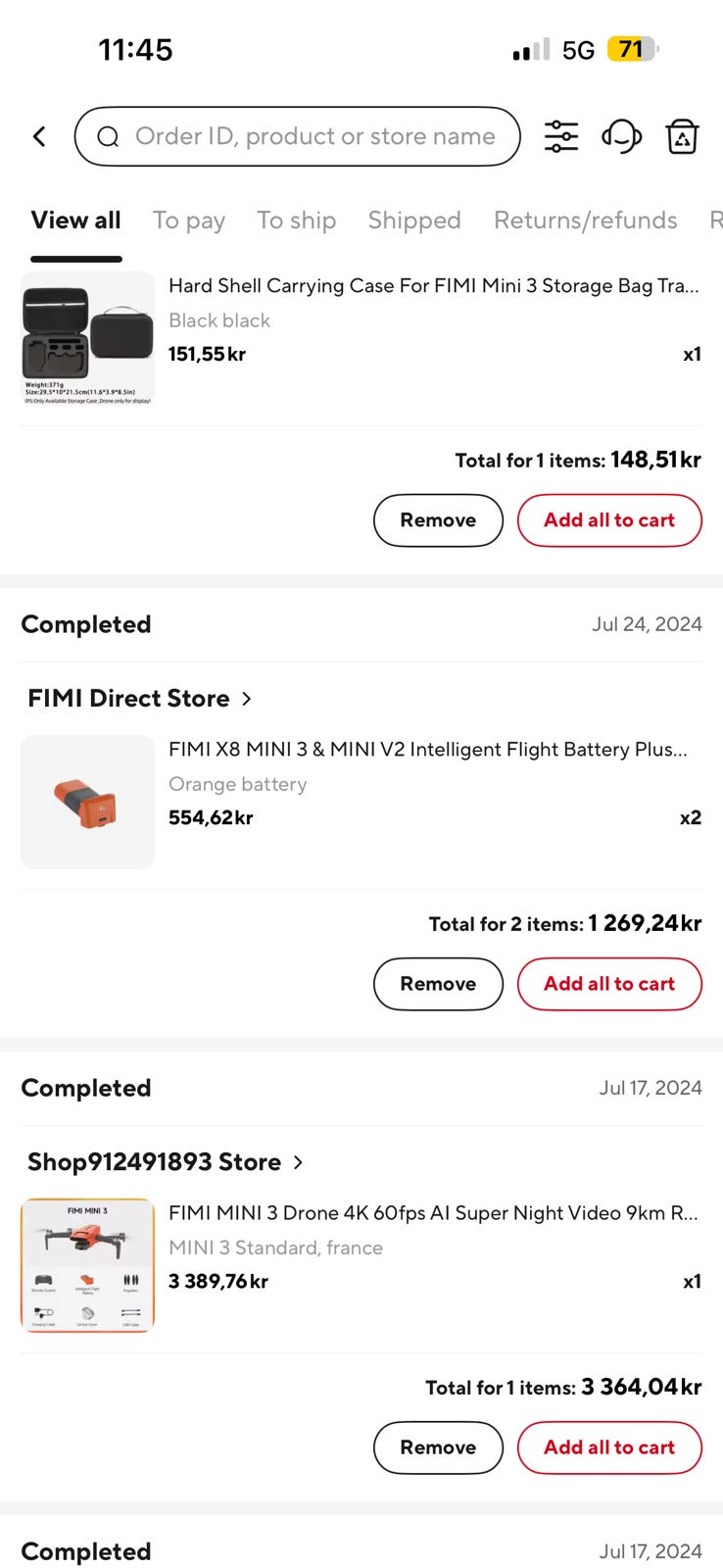Open the deleted orders trash icon
The width and height of the screenshot is (723, 1568).
[x=682, y=137]
